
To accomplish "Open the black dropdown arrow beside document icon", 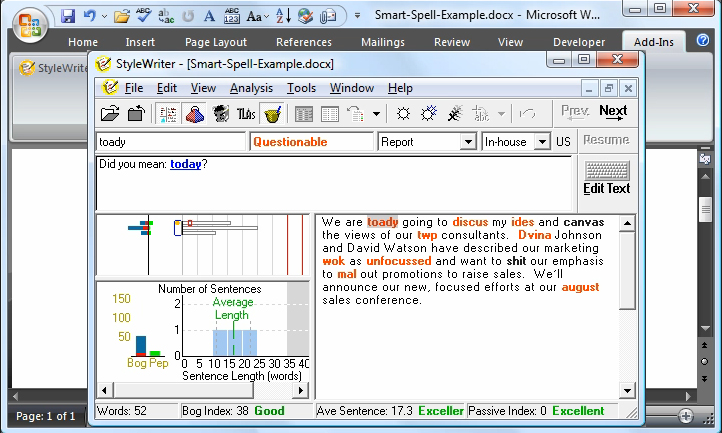I will [x=376, y=114].
